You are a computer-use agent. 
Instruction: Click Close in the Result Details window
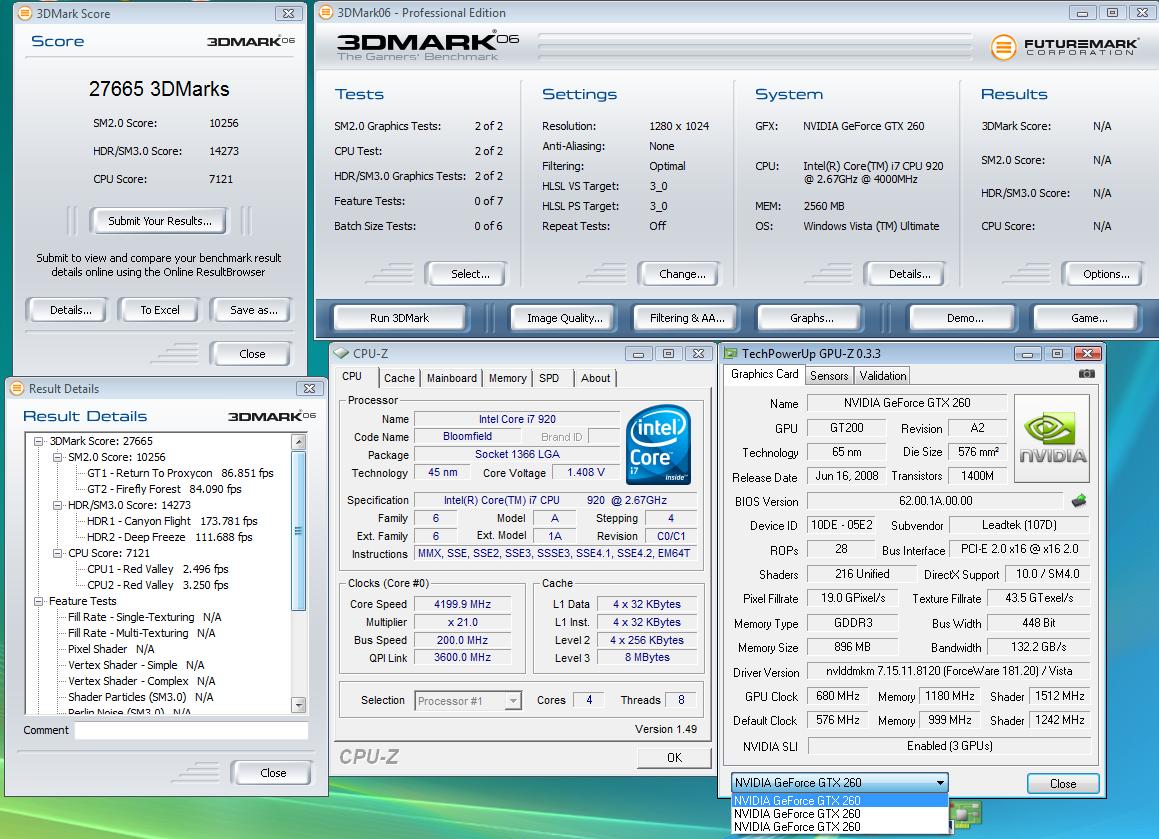point(273,772)
